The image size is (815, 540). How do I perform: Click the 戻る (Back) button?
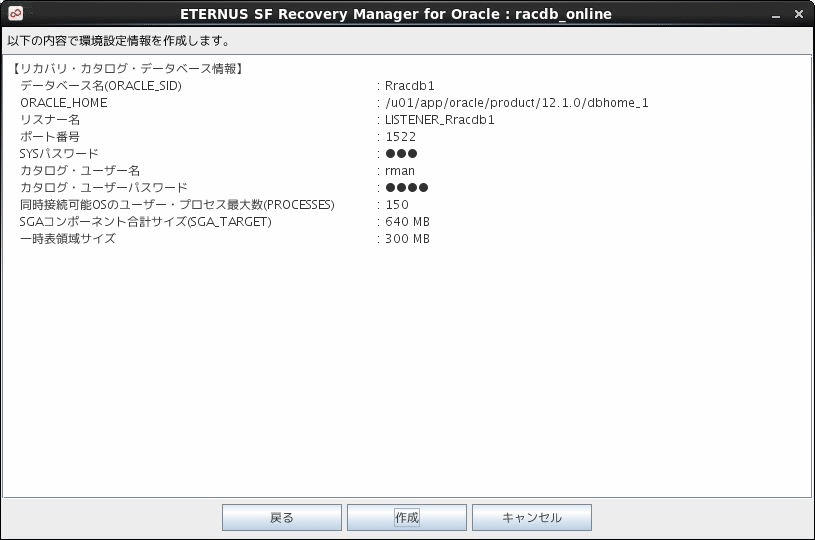282,517
